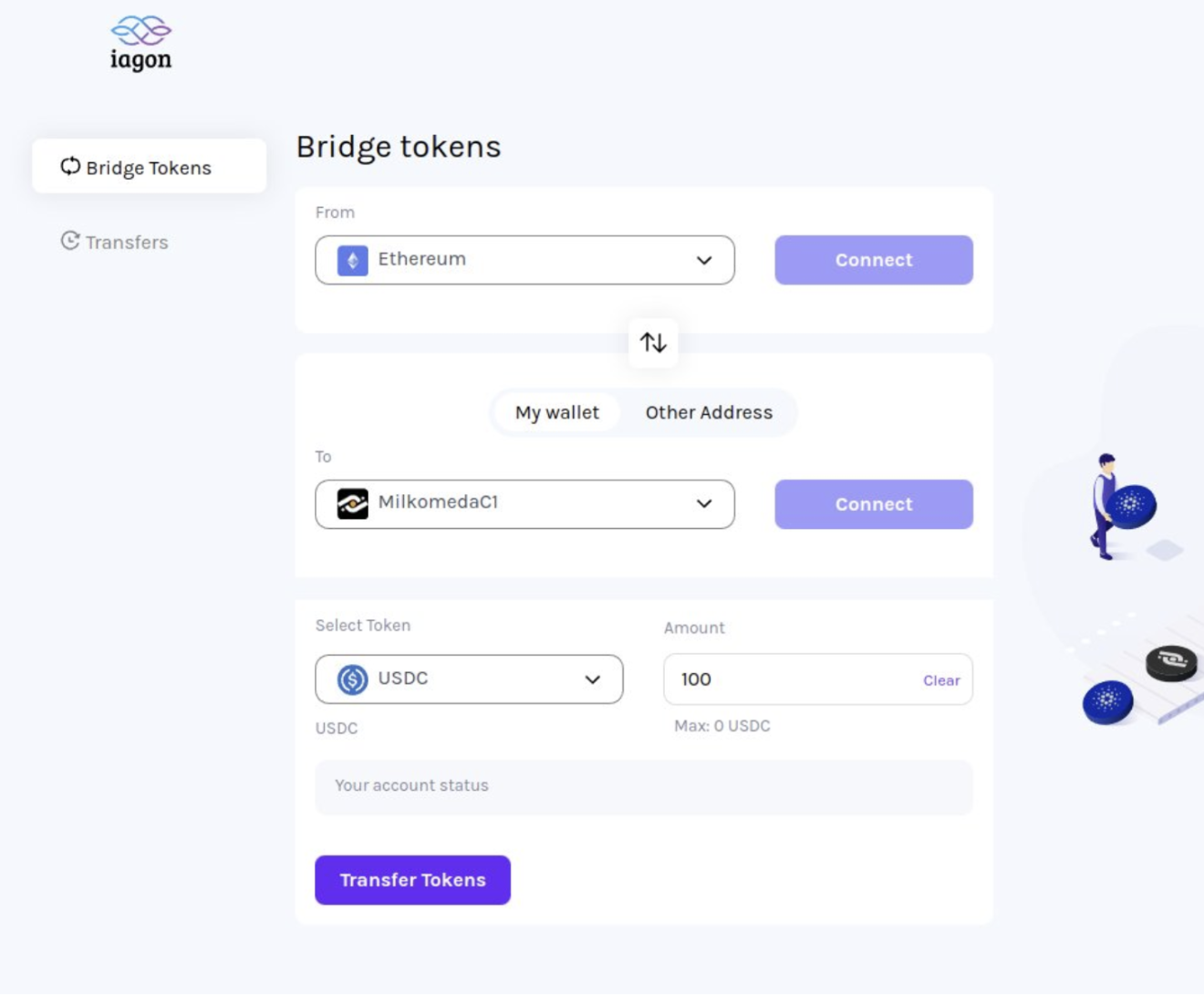Switch to Other Address option
Image resolution: width=1204 pixels, height=1005 pixels.
(709, 412)
